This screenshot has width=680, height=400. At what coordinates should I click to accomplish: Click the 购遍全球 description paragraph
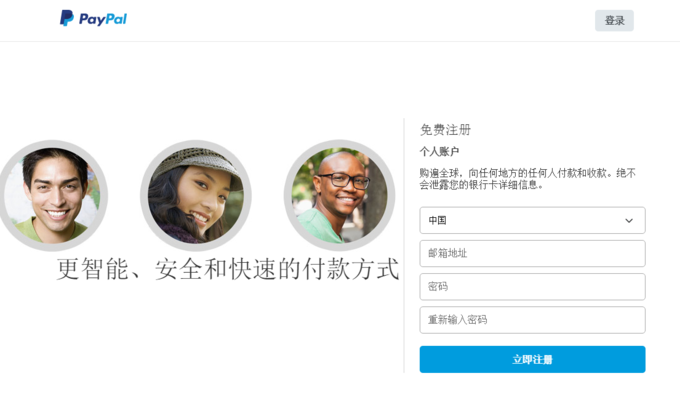click(x=527, y=179)
